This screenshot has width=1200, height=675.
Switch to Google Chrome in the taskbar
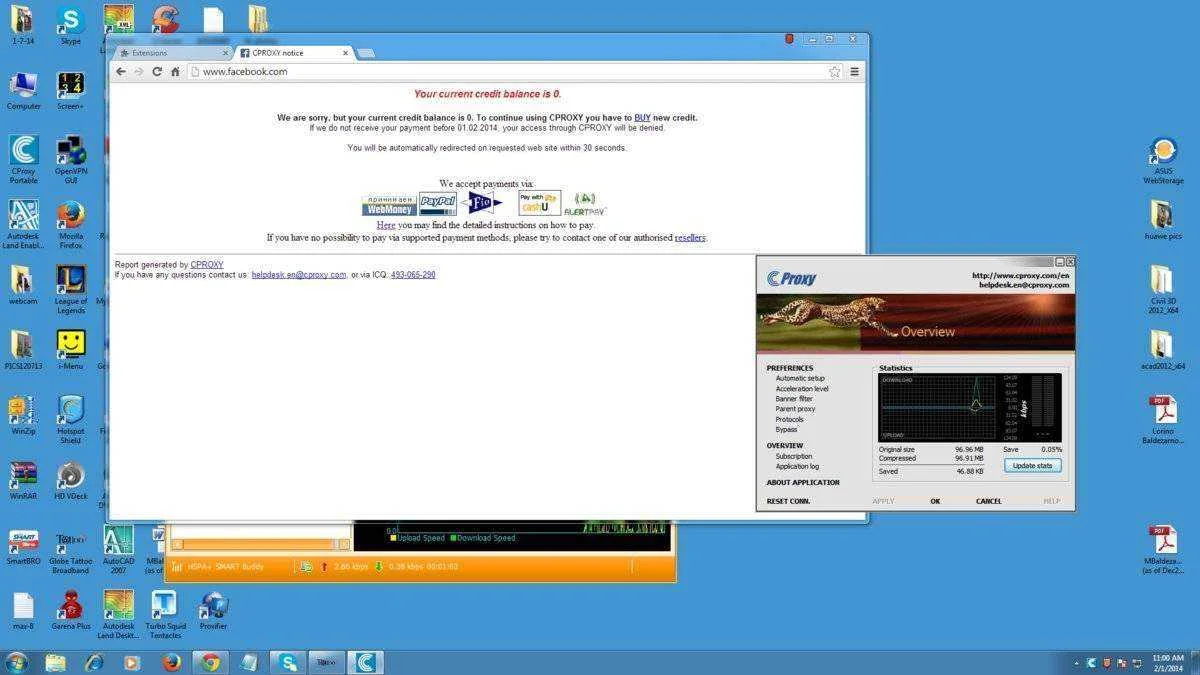[210, 662]
